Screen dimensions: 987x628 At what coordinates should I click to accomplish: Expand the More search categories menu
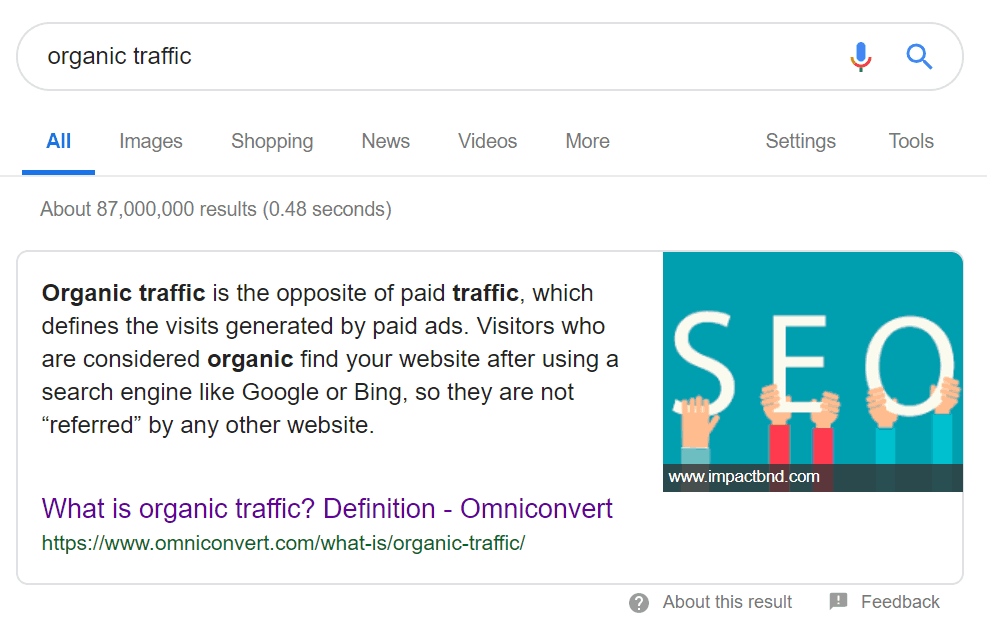click(588, 141)
